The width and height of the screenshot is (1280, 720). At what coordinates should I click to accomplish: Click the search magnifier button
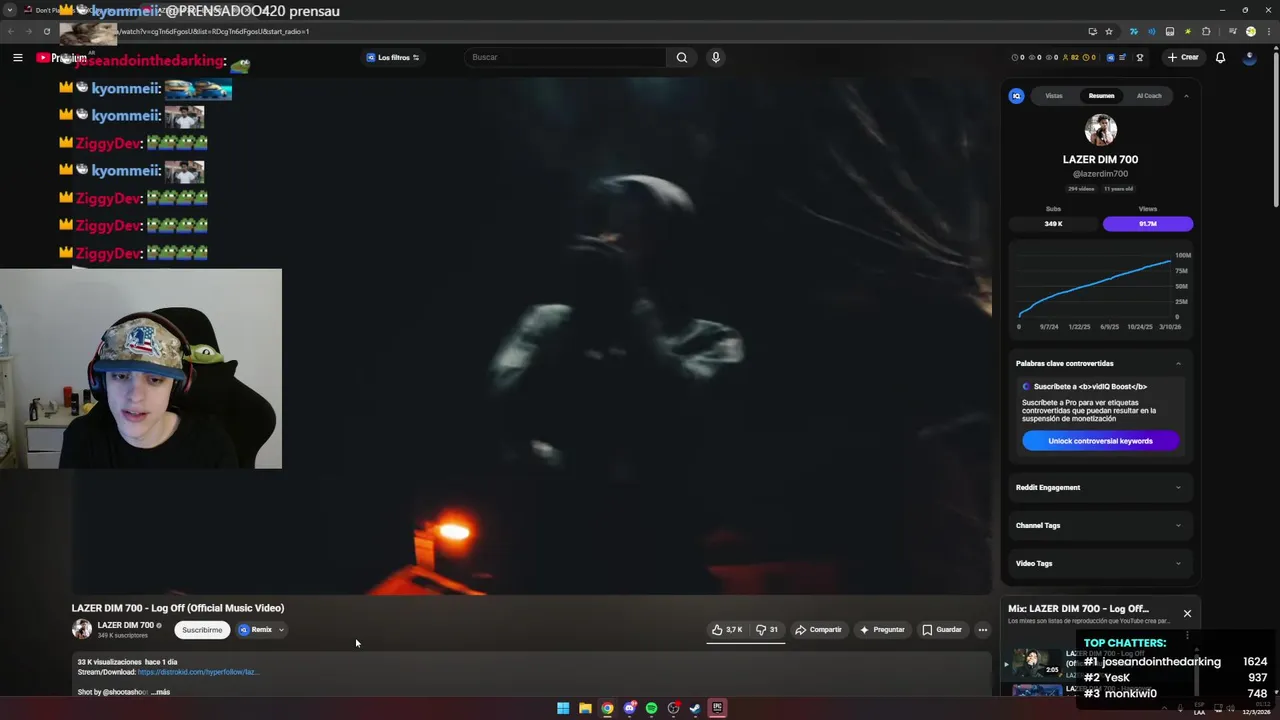click(x=682, y=57)
